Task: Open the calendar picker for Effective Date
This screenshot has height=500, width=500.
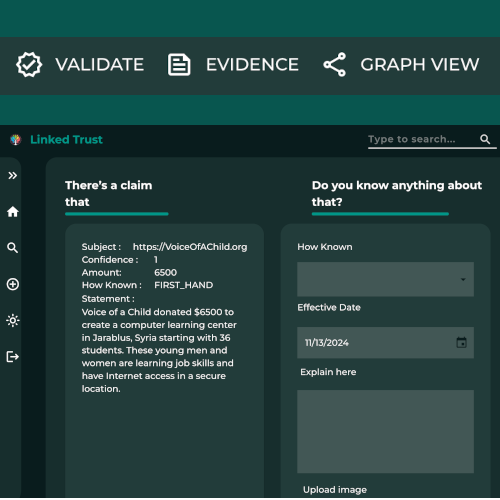Action: [x=461, y=342]
